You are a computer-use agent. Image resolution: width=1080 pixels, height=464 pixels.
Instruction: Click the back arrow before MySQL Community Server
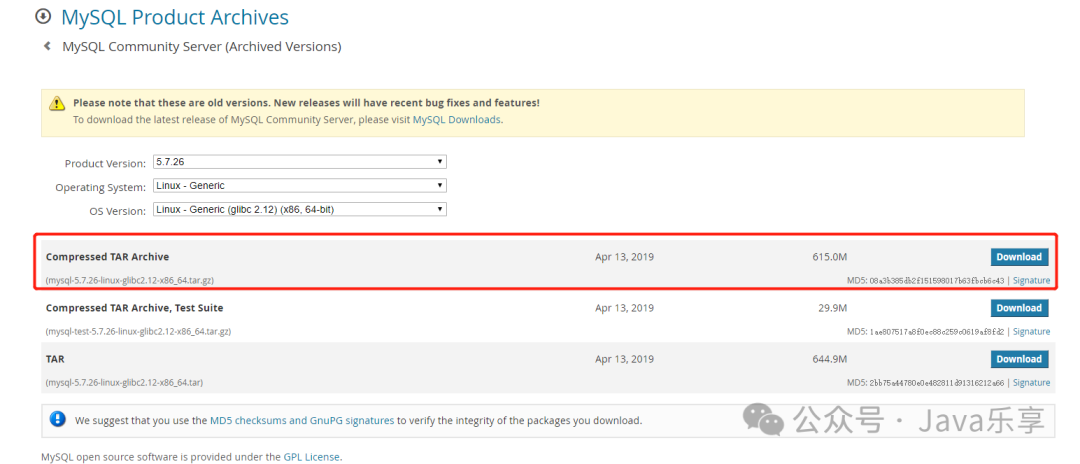[x=47, y=46]
